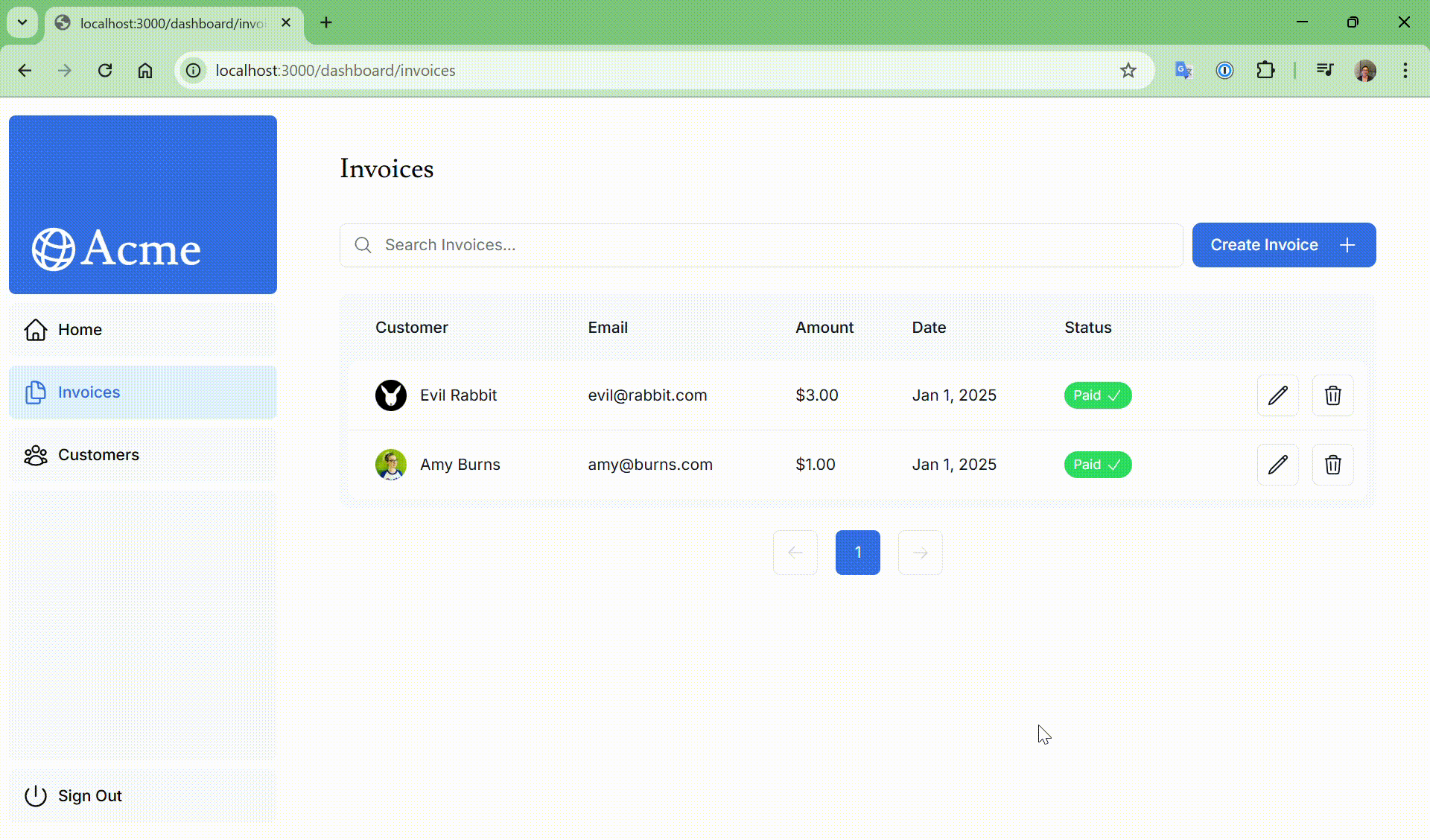Select page 1 in pagination

857,553
